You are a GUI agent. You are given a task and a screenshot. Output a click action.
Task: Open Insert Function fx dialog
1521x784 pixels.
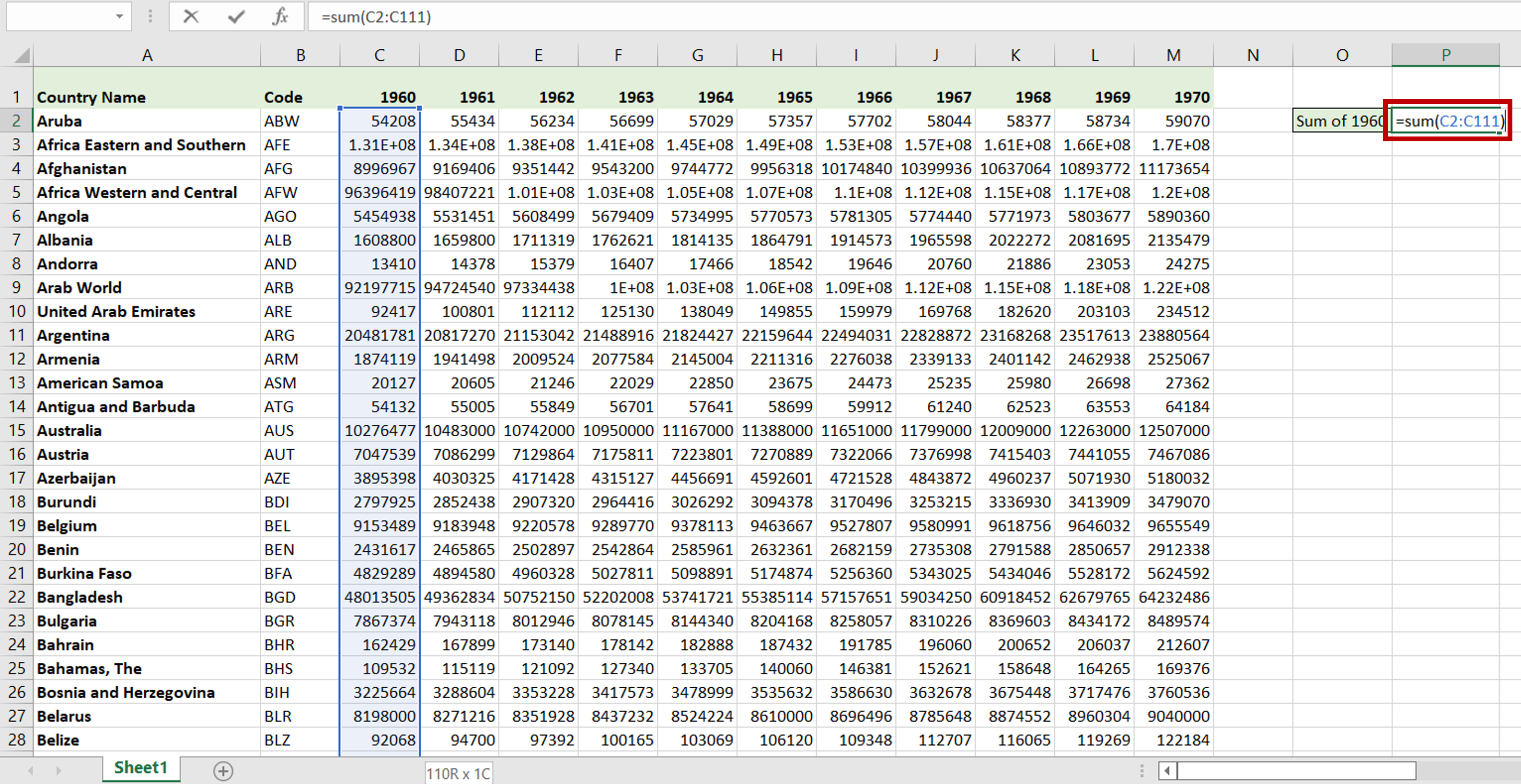(x=280, y=16)
